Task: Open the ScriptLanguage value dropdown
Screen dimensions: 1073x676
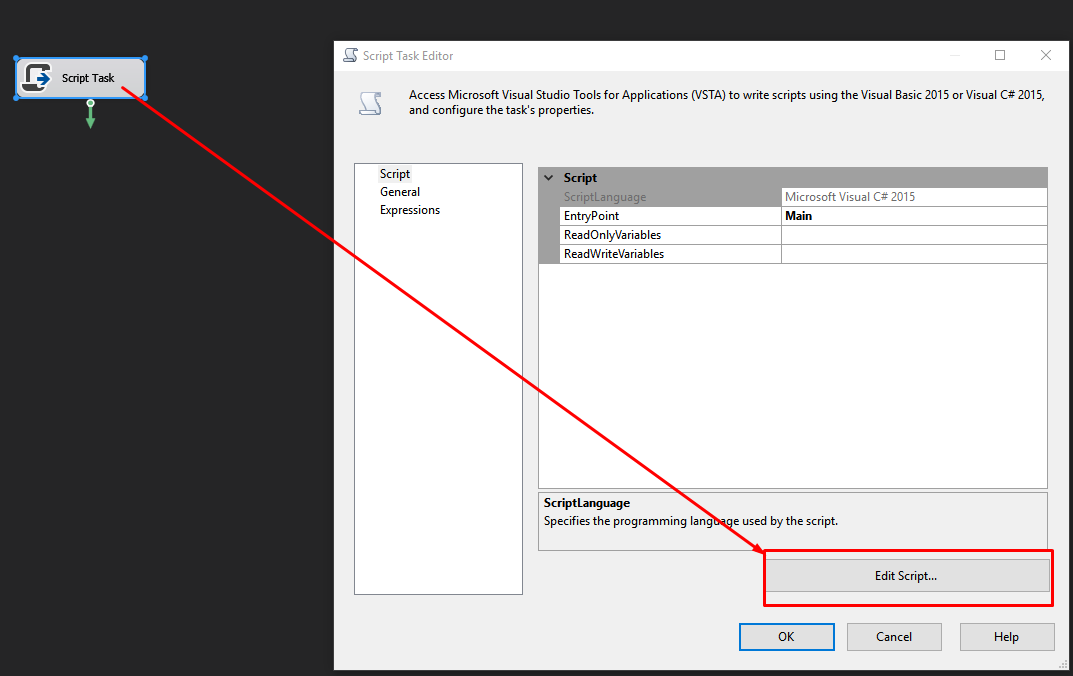Action: pos(913,197)
